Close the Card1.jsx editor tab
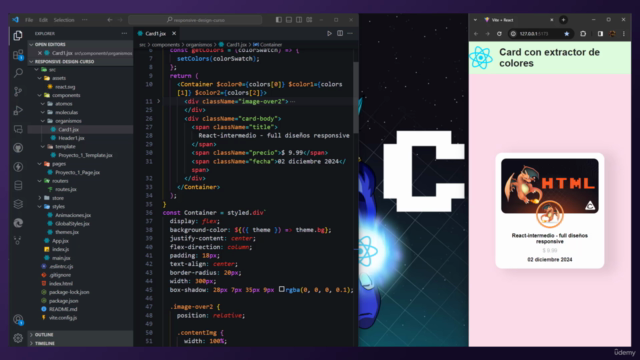Screen dimensions: 640x360 (x=174, y=33)
